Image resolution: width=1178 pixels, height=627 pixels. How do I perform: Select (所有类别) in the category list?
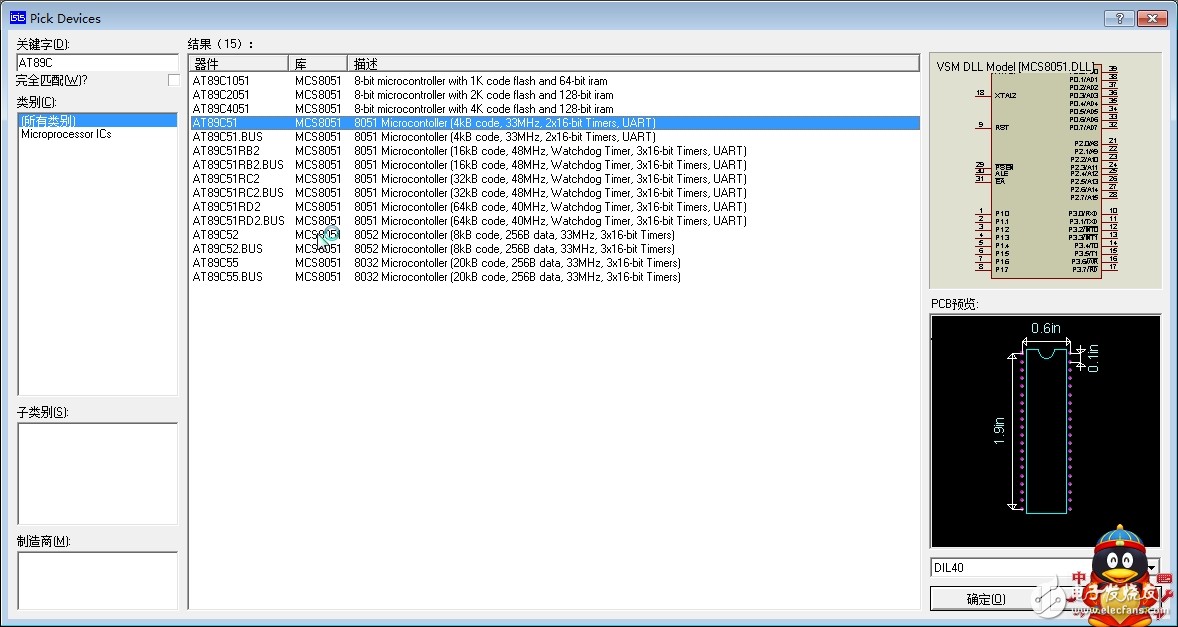pos(97,120)
